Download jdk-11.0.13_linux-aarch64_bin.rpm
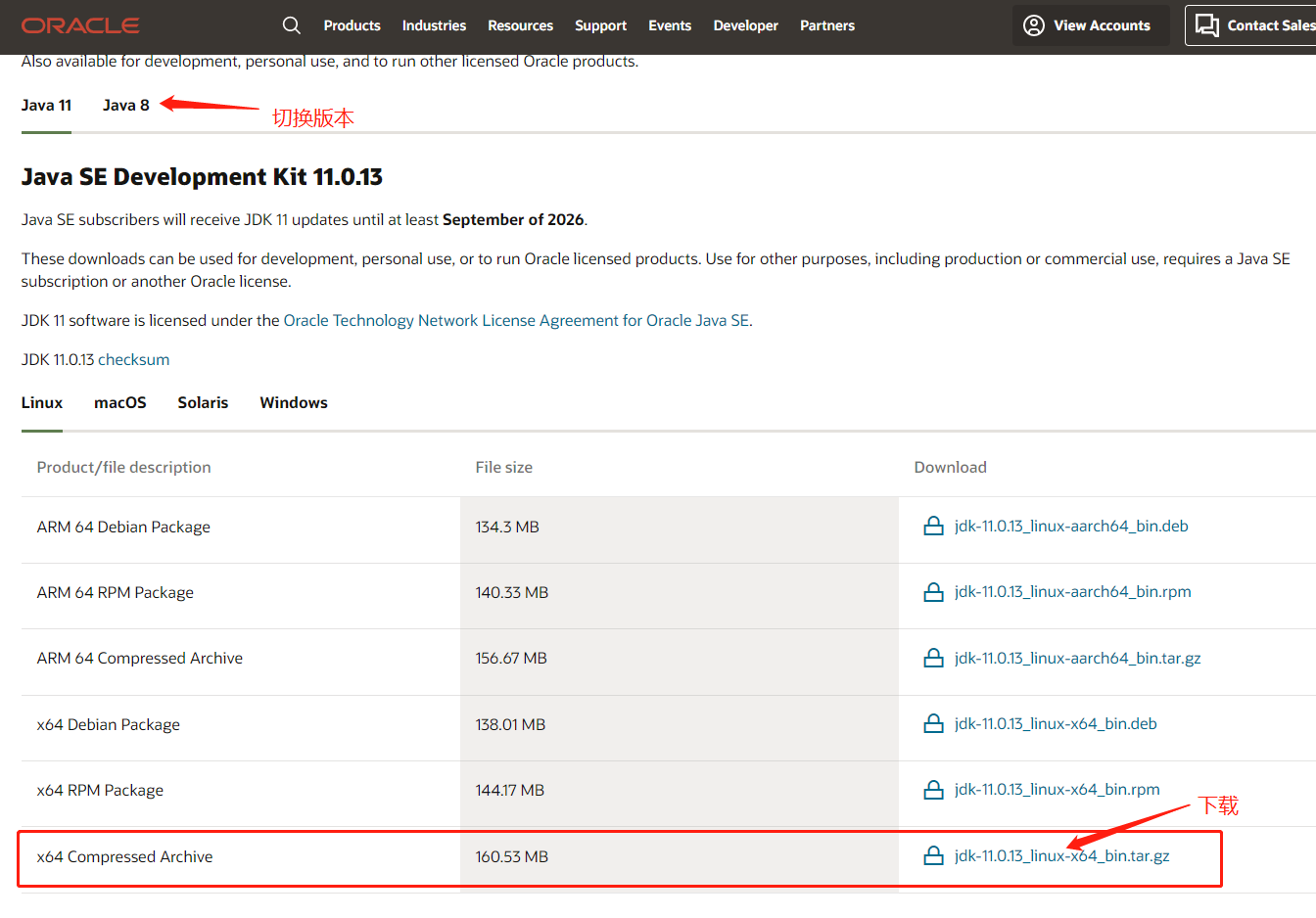1316x918 pixels. [x=1072, y=591]
